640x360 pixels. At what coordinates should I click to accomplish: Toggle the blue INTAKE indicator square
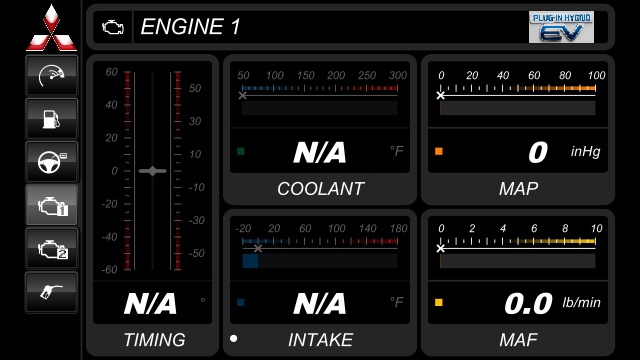click(241, 302)
